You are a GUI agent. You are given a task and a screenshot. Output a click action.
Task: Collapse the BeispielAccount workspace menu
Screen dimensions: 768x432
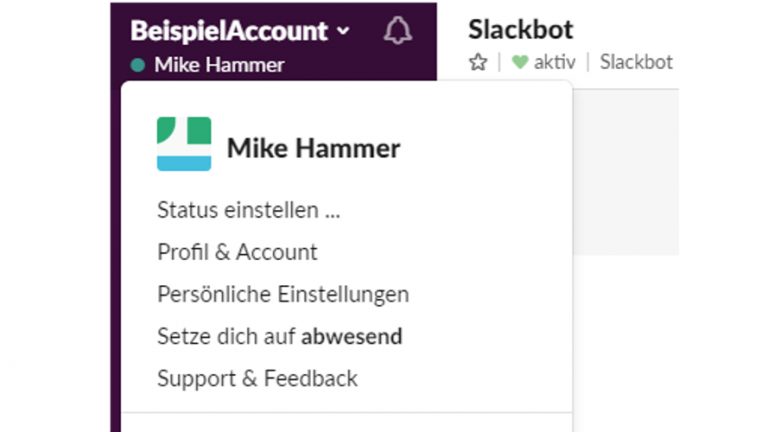click(229, 31)
